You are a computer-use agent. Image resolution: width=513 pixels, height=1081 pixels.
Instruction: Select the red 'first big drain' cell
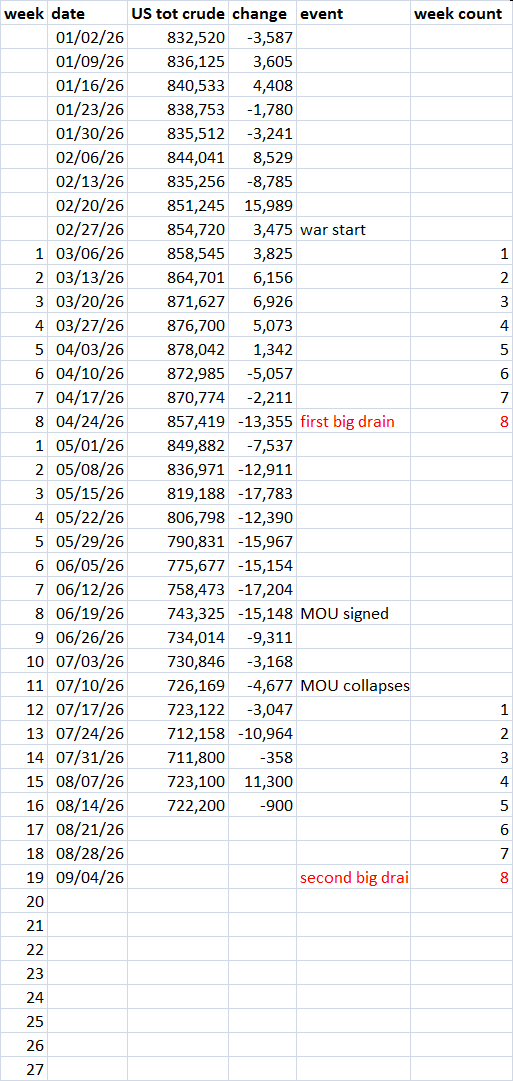[353, 421]
